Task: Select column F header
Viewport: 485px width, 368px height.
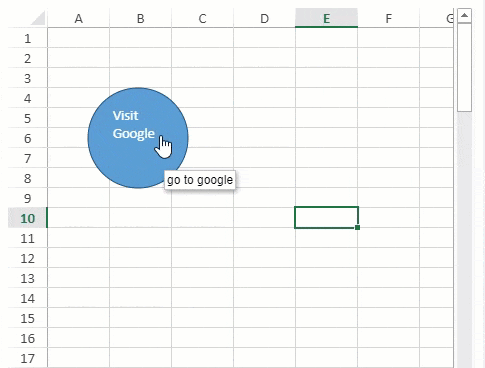Action: 388,18
